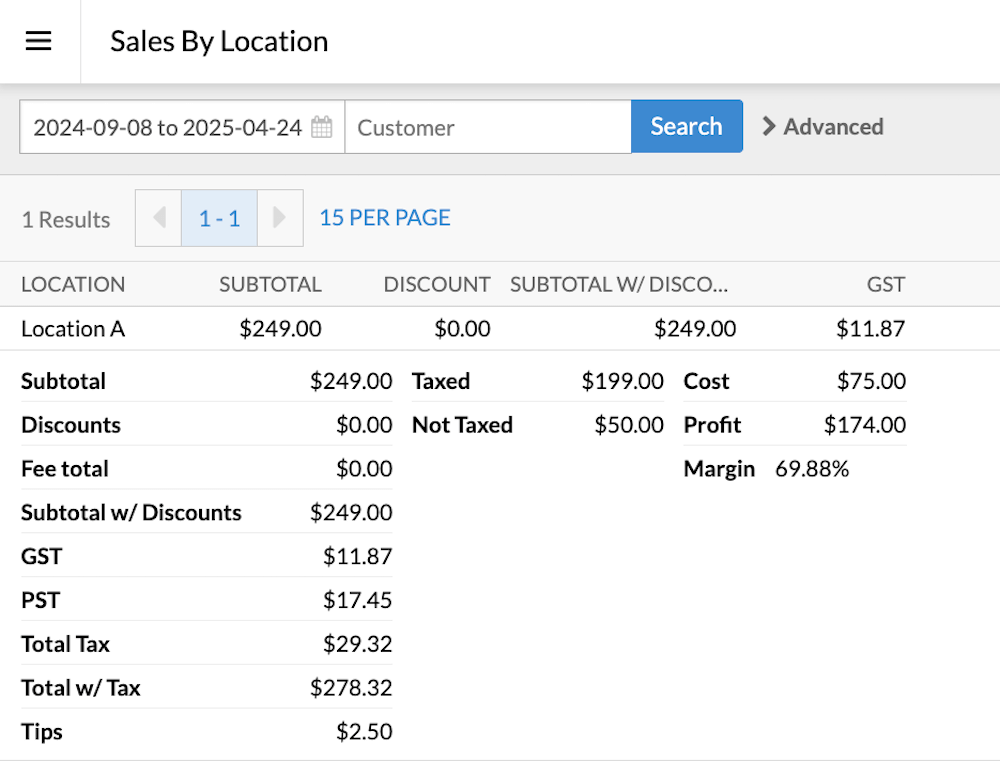Click the $11.87 GST cell in Location A row

pyautogui.click(x=871, y=329)
